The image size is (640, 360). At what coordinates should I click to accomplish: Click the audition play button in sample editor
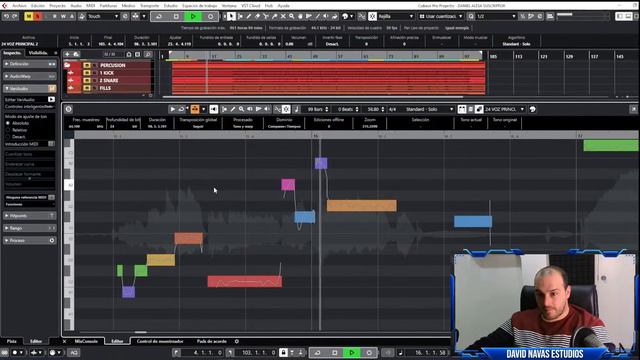click(172, 109)
